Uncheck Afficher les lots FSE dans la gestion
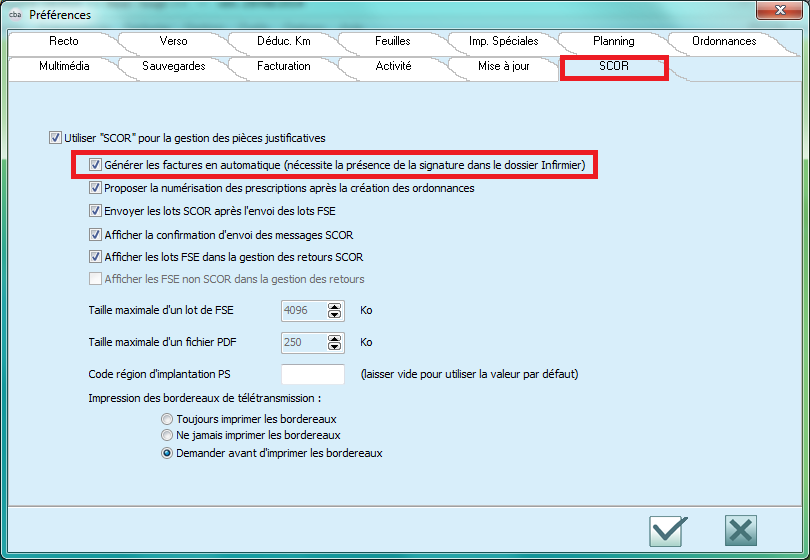Viewport: 810px width, 560px height. pos(95,257)
